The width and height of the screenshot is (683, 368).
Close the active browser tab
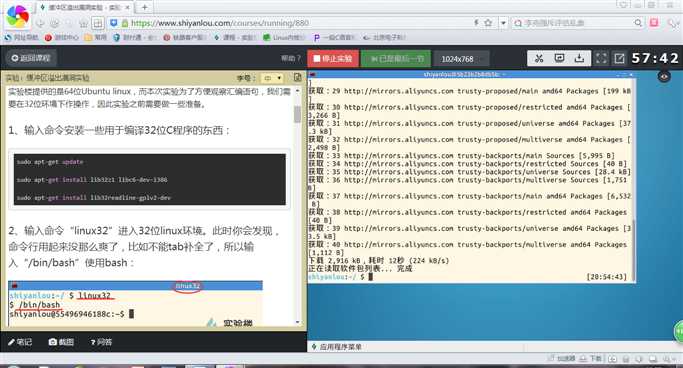tap(127, 7)
